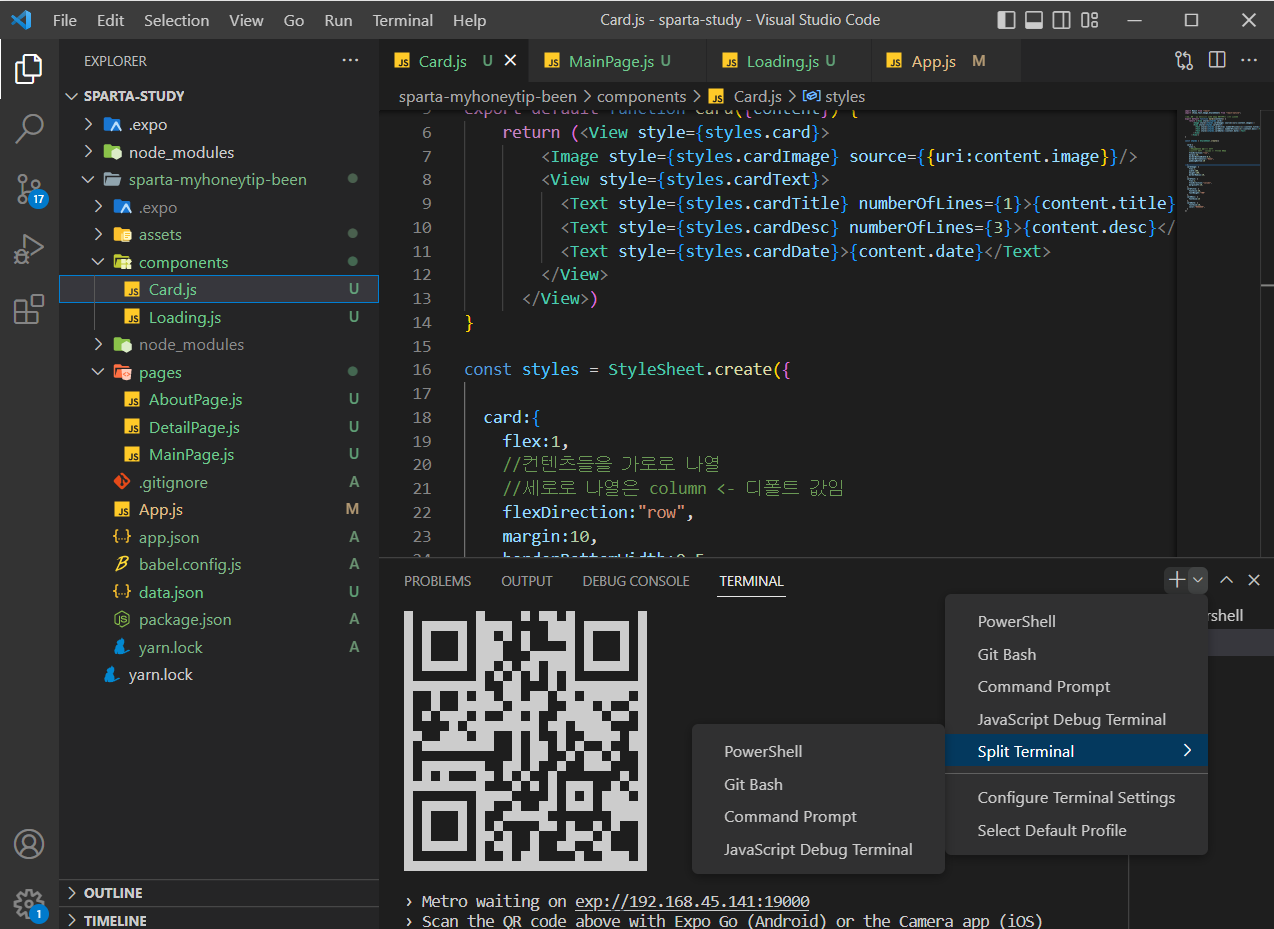Split the editor to the right
The width and height of the screenshot is (1274, 929).
(x=1217, y=61)
